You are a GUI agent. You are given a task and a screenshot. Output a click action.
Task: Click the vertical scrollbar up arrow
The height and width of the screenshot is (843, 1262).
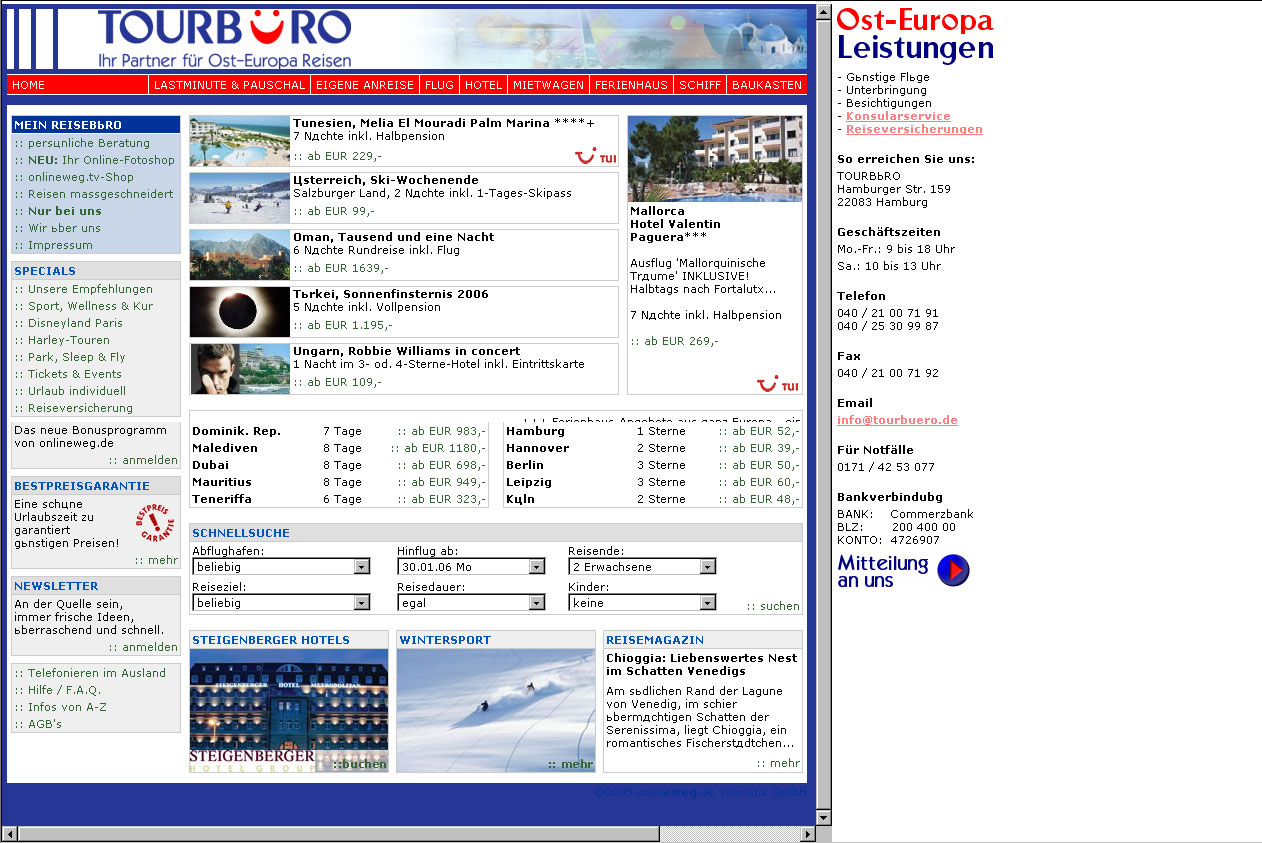[824, 12]
